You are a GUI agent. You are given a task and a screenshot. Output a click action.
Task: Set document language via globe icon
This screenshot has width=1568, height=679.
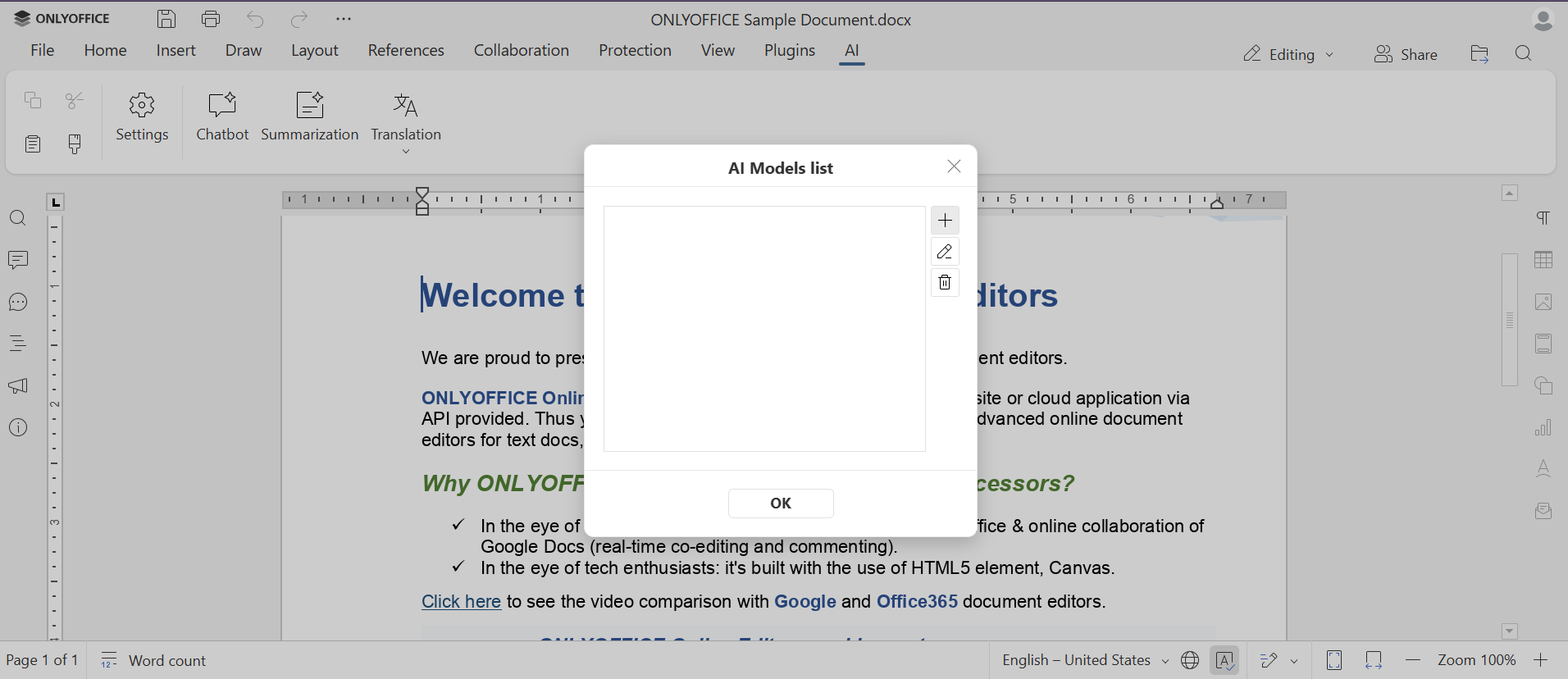pos(1190,660)
